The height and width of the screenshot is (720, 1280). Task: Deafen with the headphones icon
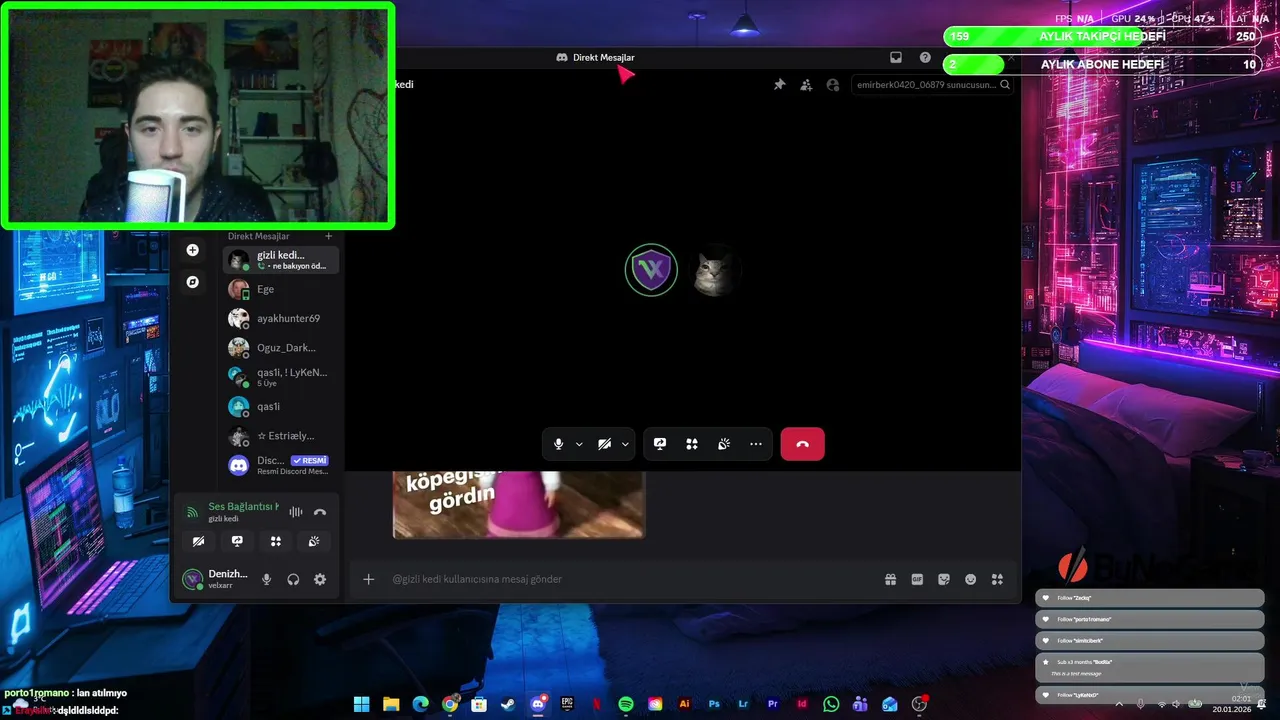coord(293,579)
